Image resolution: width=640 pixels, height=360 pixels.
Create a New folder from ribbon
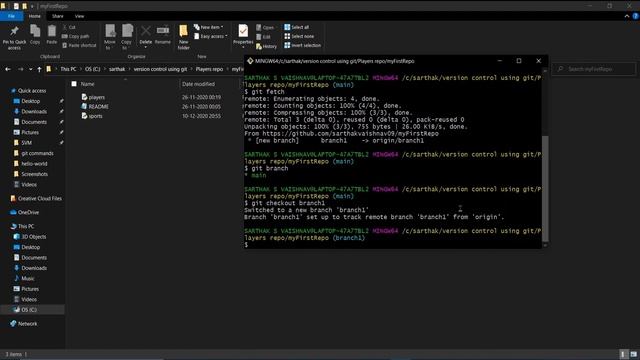pos(184,37)
